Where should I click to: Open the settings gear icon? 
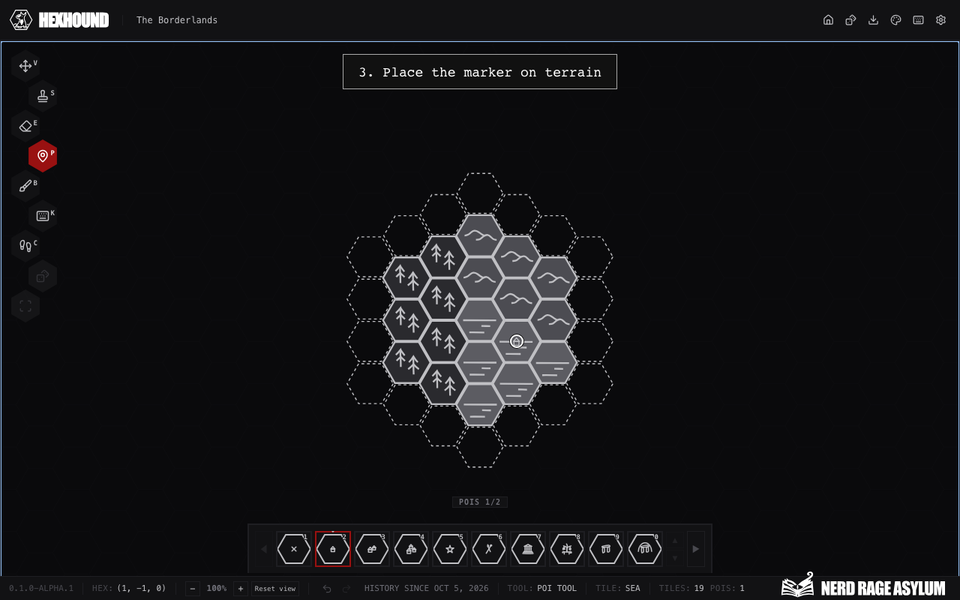(x=941, y=20)
